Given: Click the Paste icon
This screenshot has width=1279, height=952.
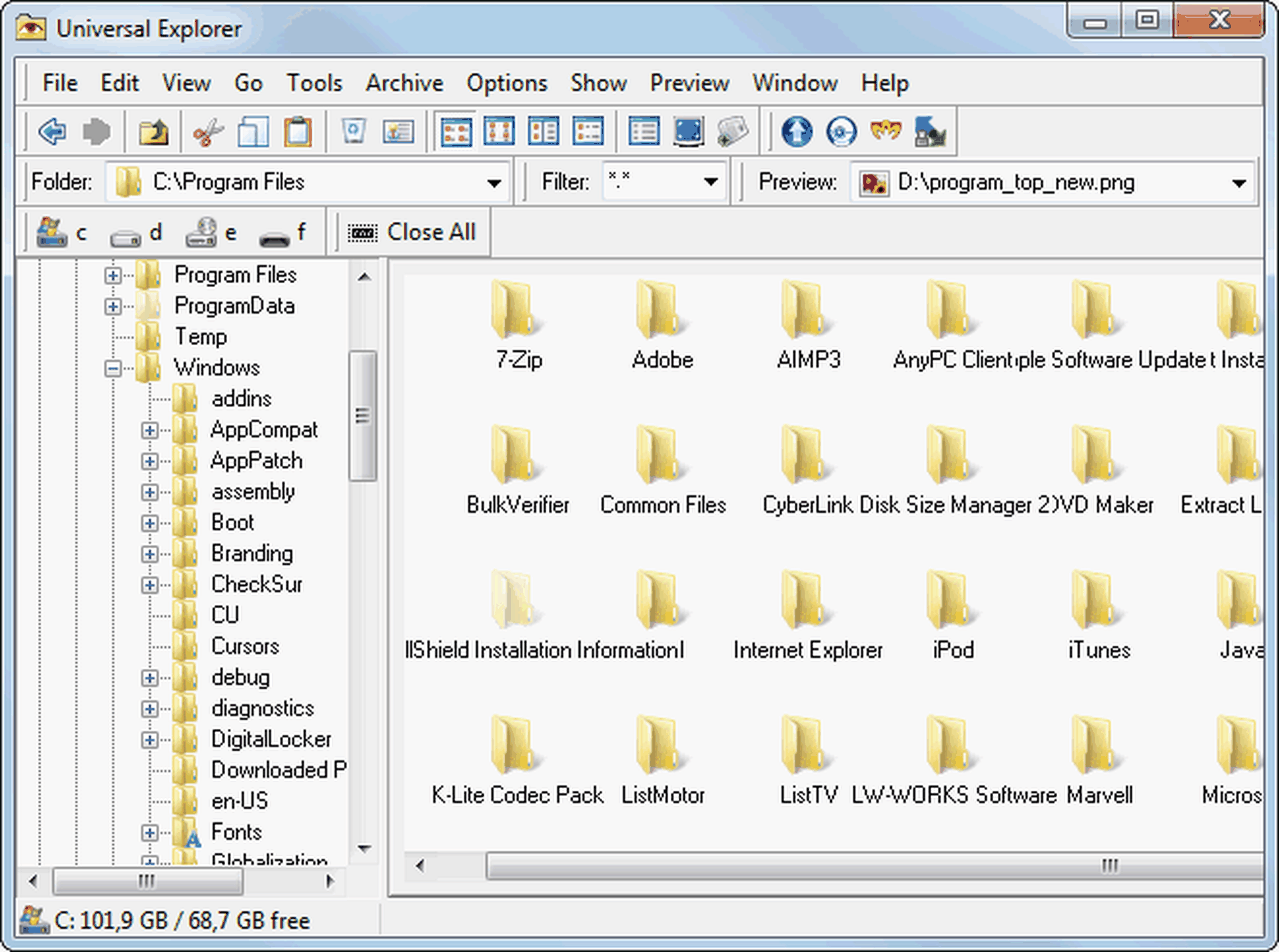Looking at the screenshot, I should pos(298,131).
